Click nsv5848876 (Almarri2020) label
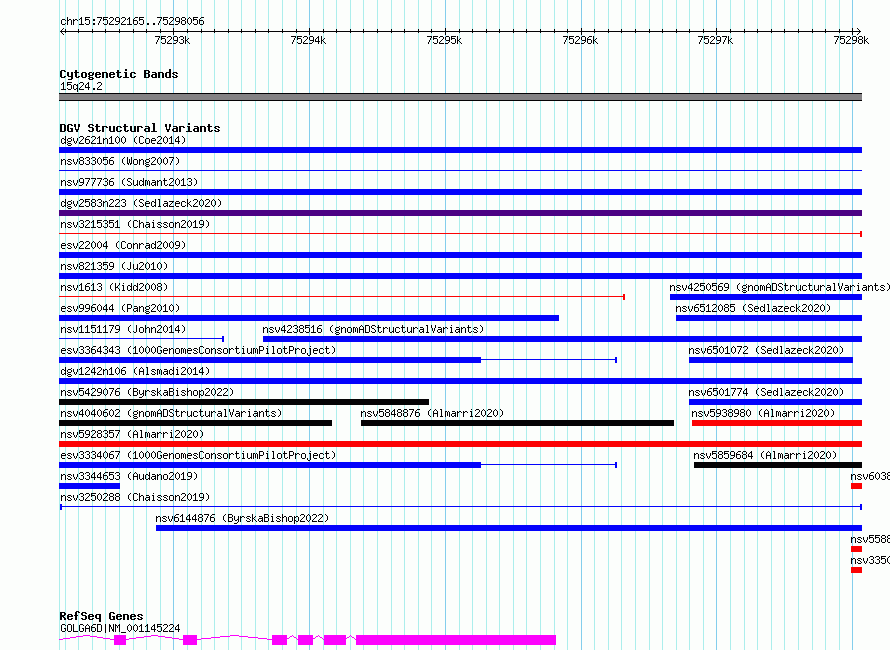 pyautogui.click(x=432, y=413)
